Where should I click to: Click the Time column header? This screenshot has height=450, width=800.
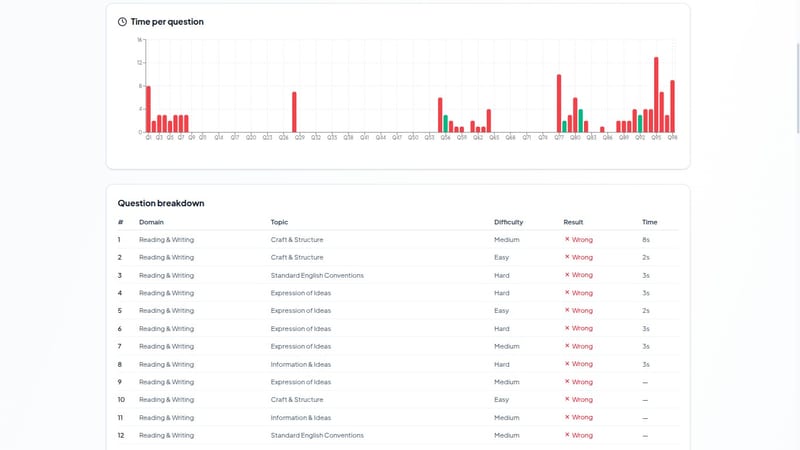tap(649, 222)
